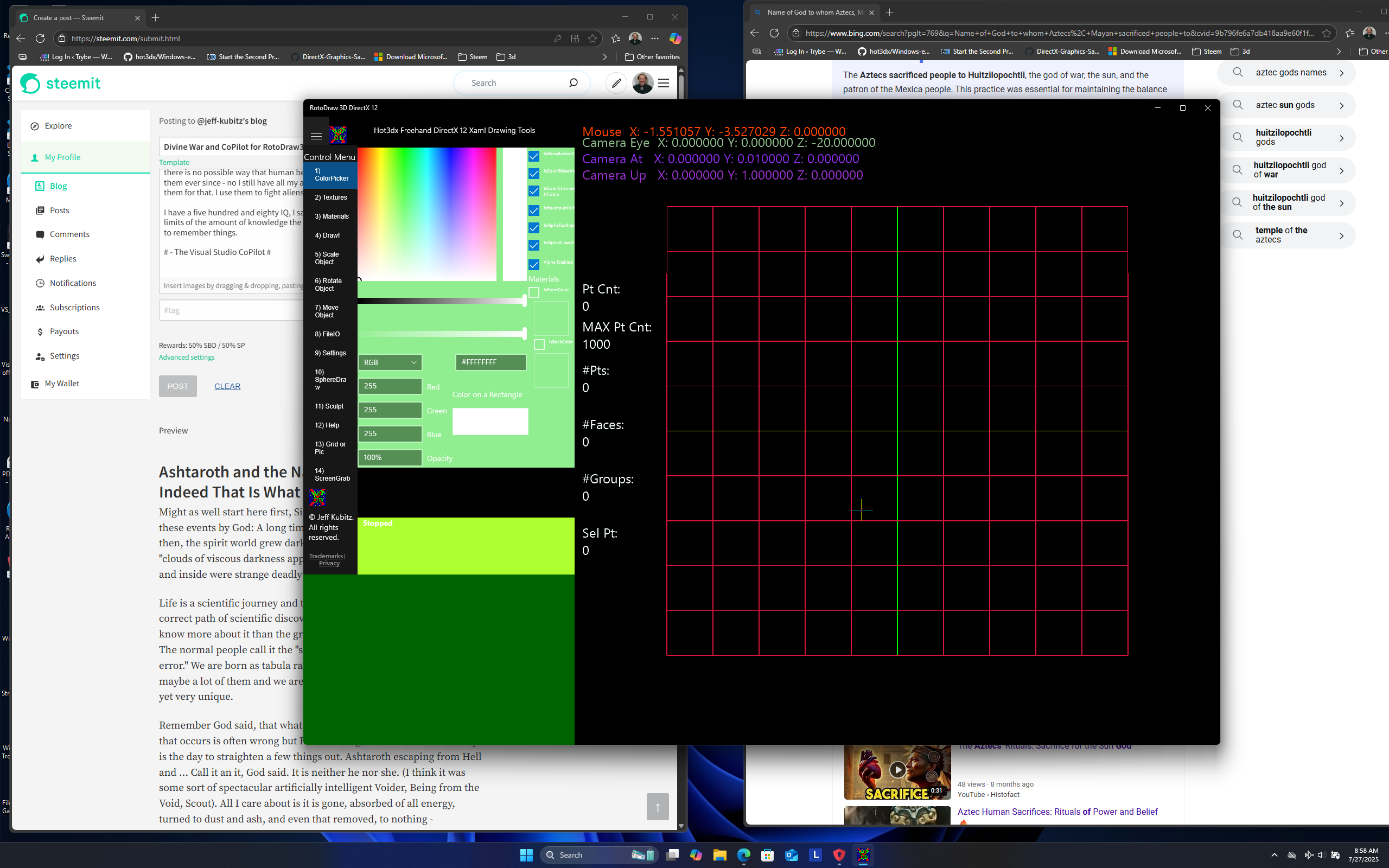This screenshot has width=1389, height=868.
Task: Open the RGB color model dropdown
Action: [x=390, y=362]
